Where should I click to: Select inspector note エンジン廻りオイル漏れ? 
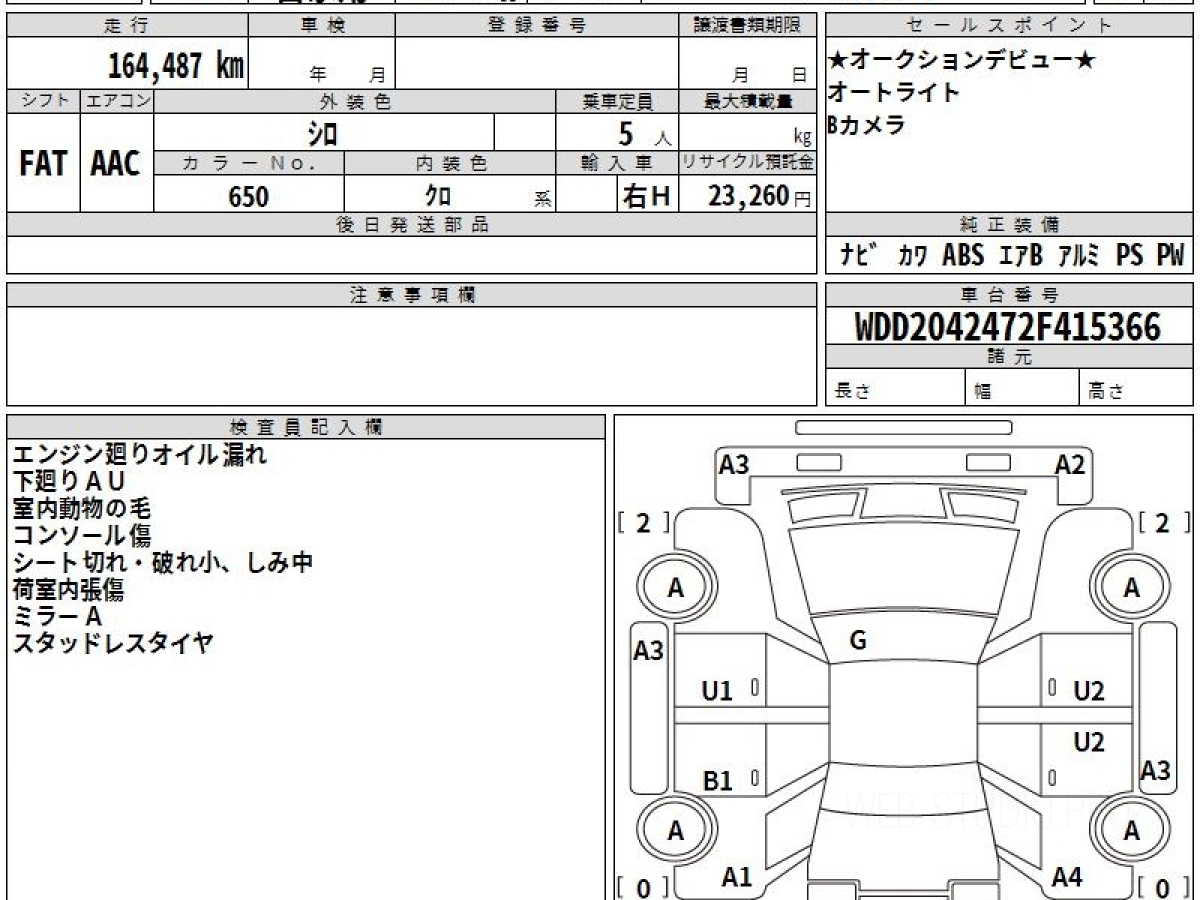tap(139, 454)
